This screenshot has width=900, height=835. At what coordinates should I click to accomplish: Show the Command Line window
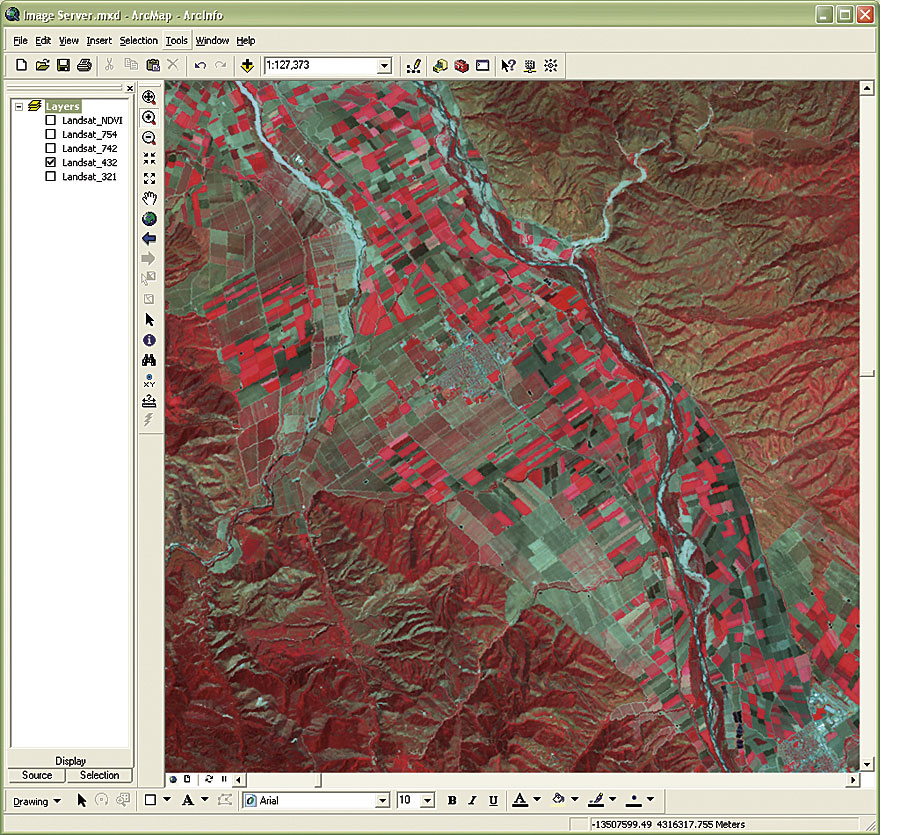pos(483,66)
